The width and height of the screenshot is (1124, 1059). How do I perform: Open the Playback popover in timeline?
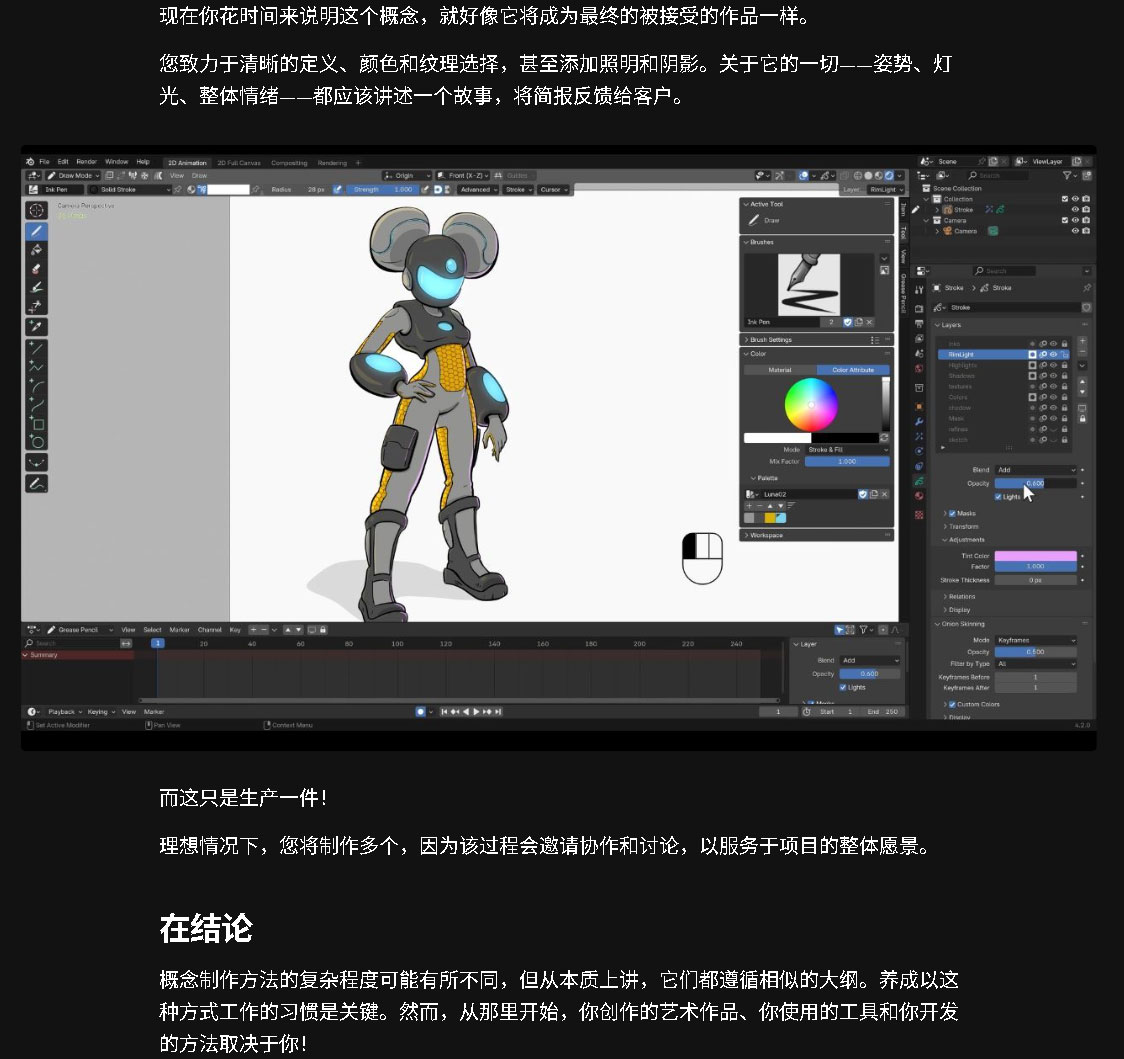[65, 712]
